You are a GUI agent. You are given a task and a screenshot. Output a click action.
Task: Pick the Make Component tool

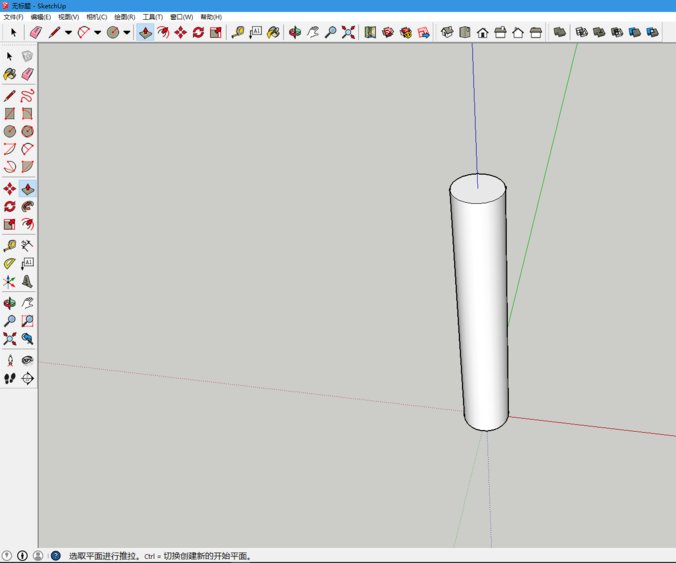[27, 56]
